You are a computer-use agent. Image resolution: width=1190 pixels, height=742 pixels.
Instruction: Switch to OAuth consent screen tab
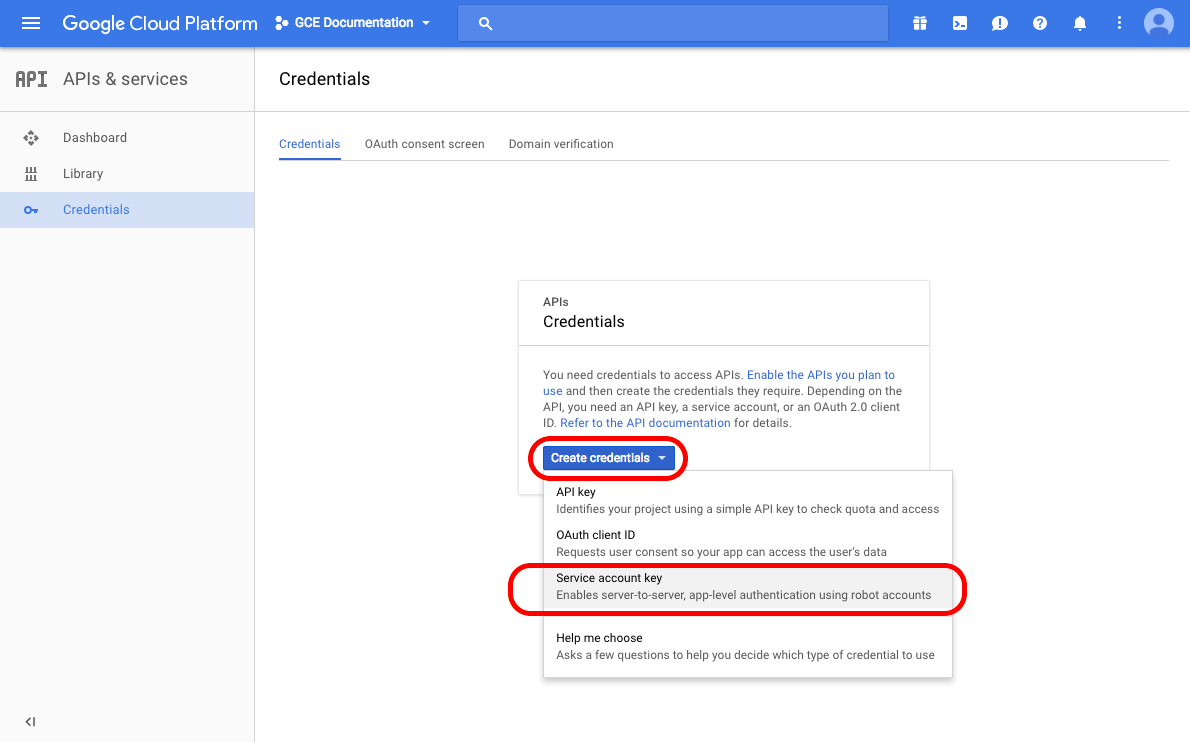424,144
